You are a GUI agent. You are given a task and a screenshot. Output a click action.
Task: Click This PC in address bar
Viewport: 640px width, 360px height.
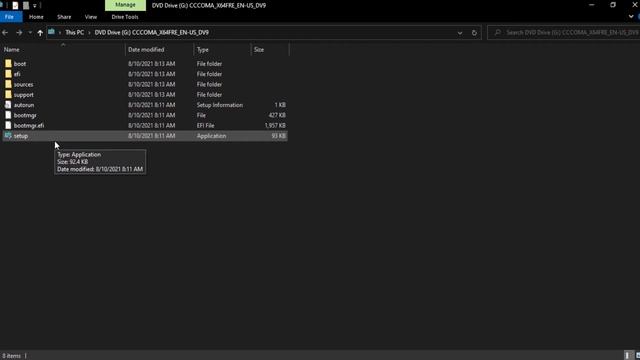click(x=75, y=32)
